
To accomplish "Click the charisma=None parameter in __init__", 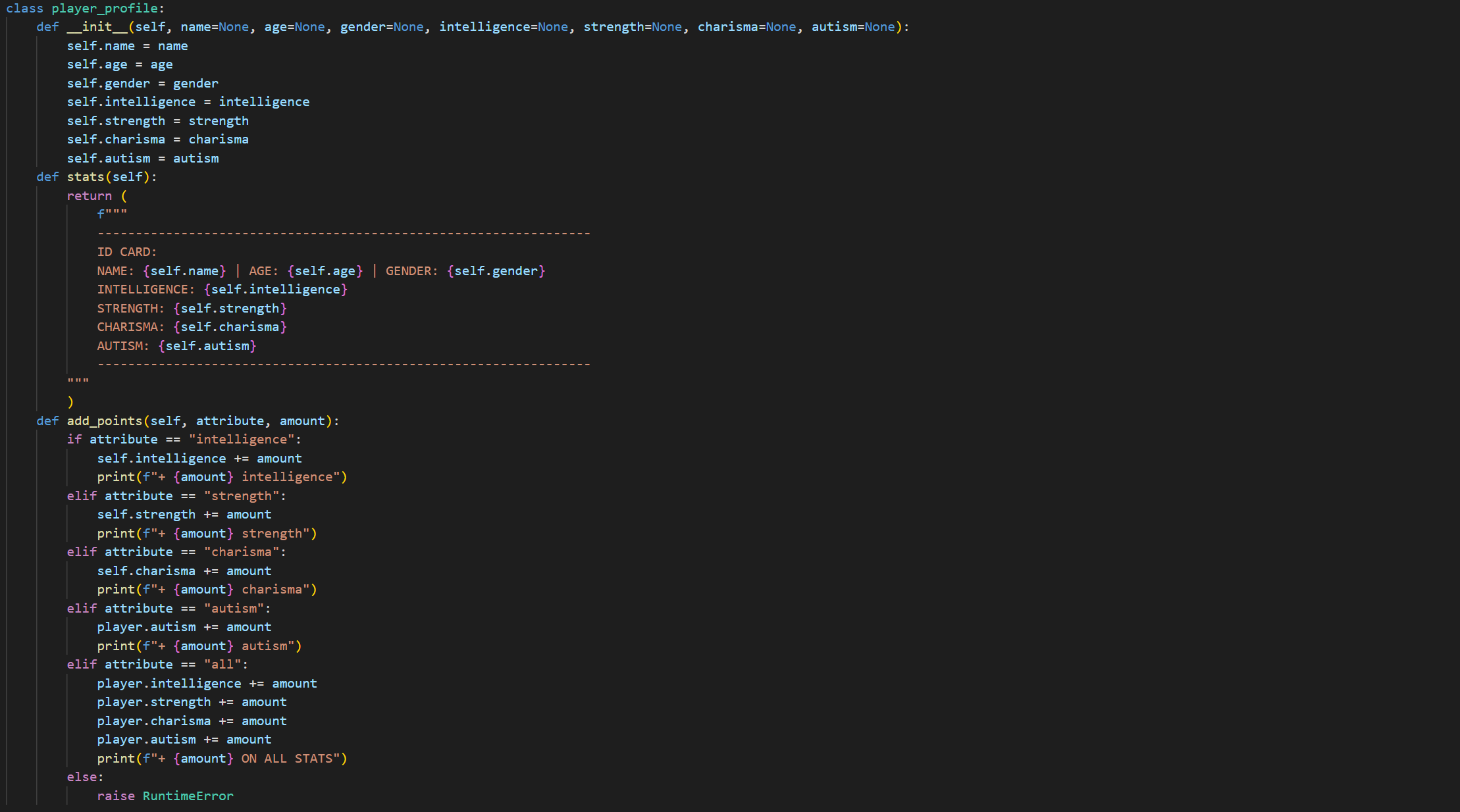I will pos(746,27).
